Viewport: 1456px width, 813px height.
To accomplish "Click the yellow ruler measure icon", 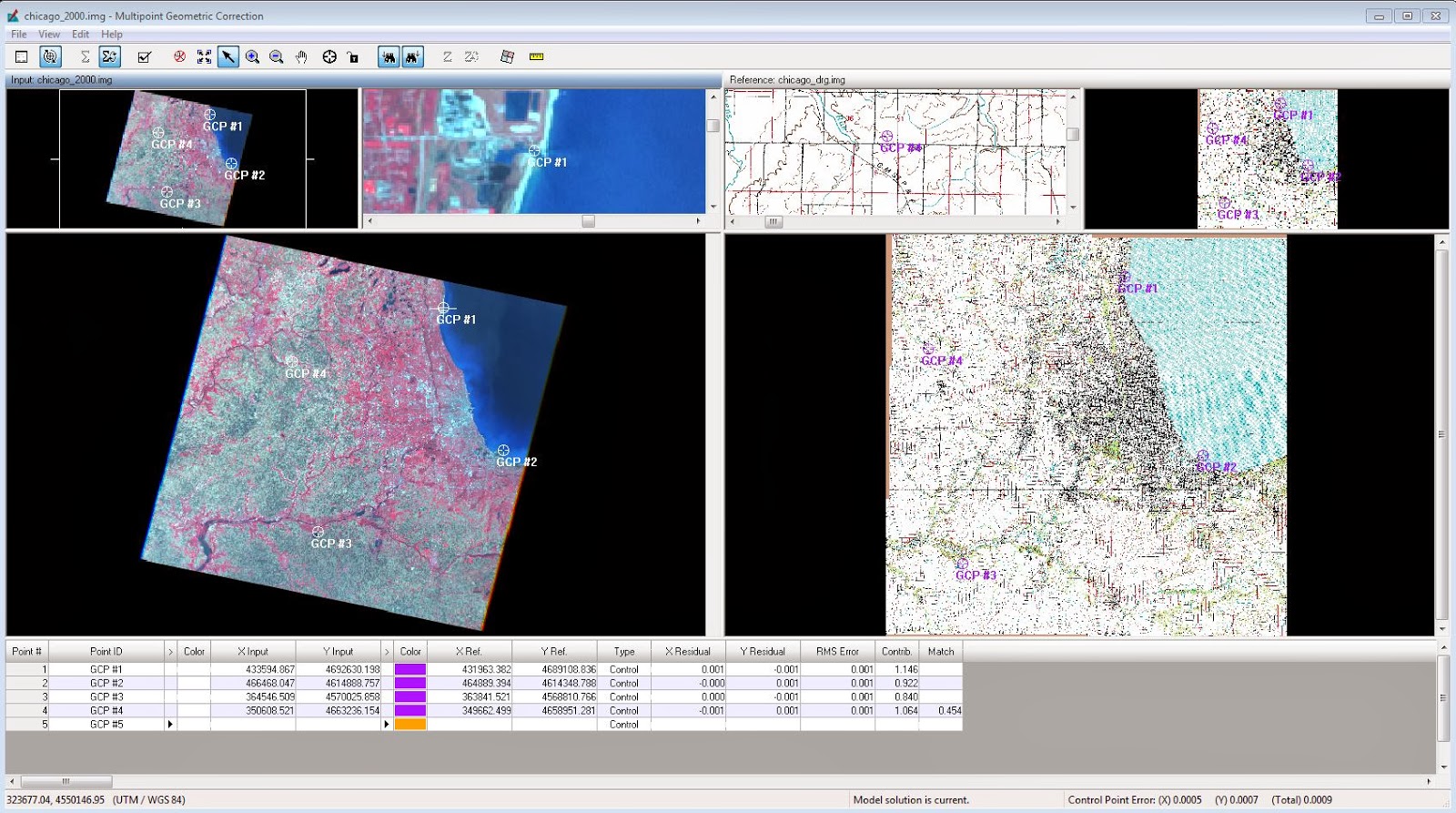I will point(536,56).
